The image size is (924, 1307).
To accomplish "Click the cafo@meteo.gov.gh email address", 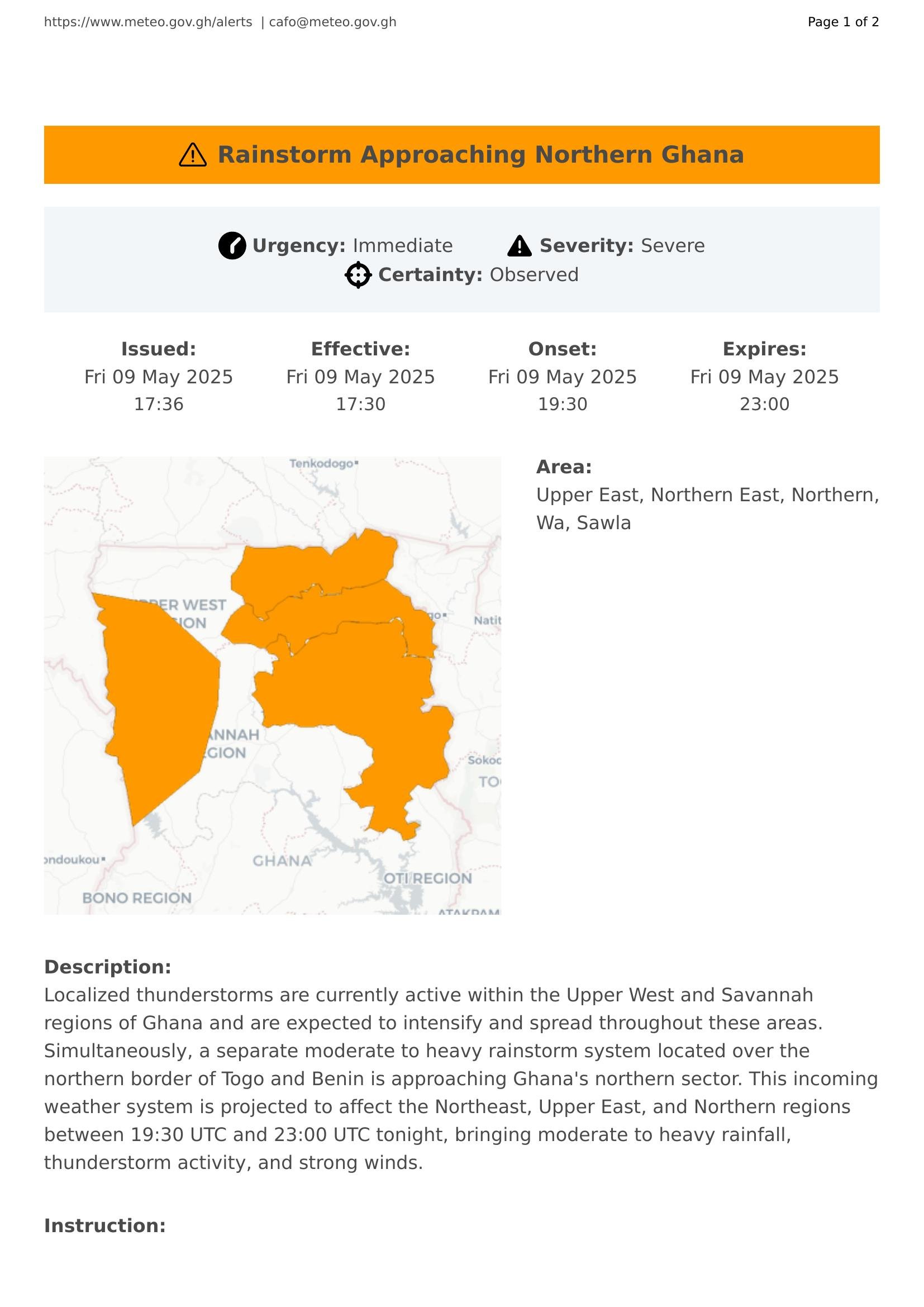I will click(332, 22).
